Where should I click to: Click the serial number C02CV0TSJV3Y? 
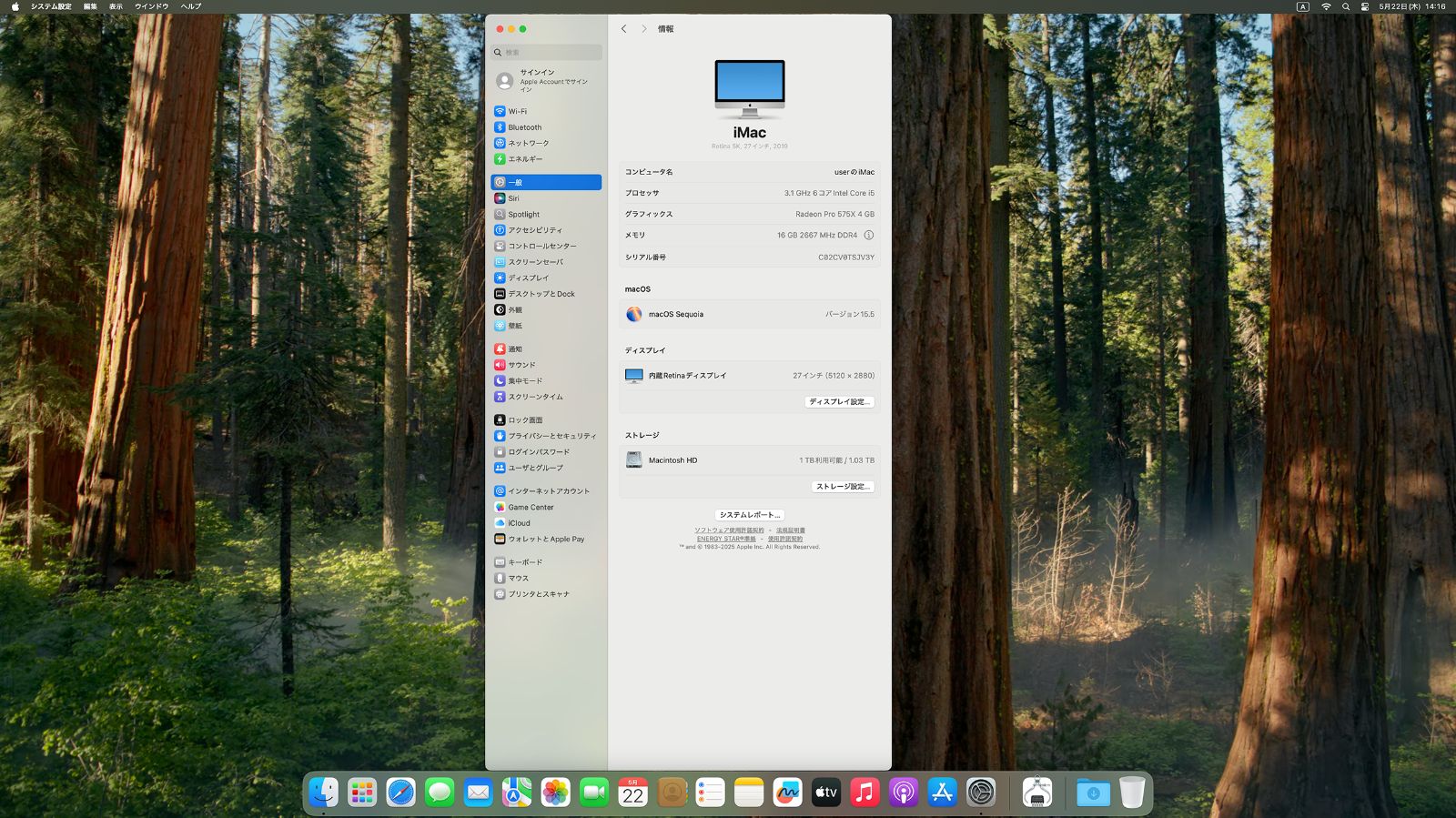coord(846,258)
